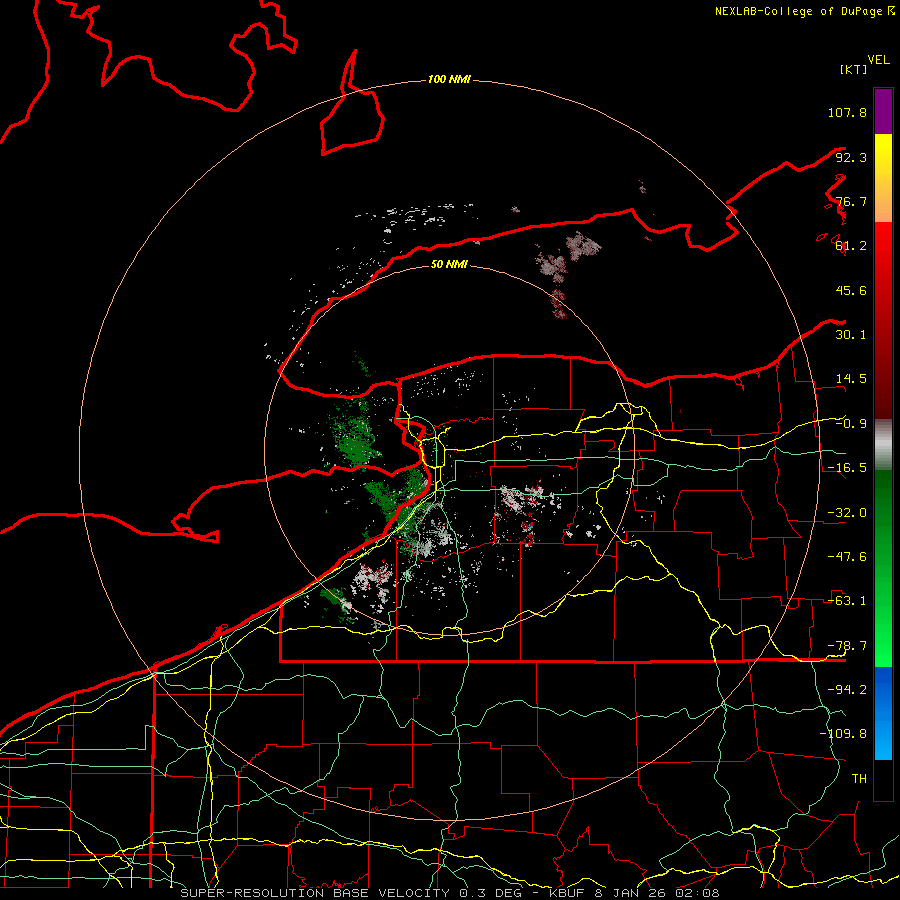Image resolution: width=900 pixels, height=900 pixels.
Task: Click the -0.9 legend value
Action: pos(851,424)
